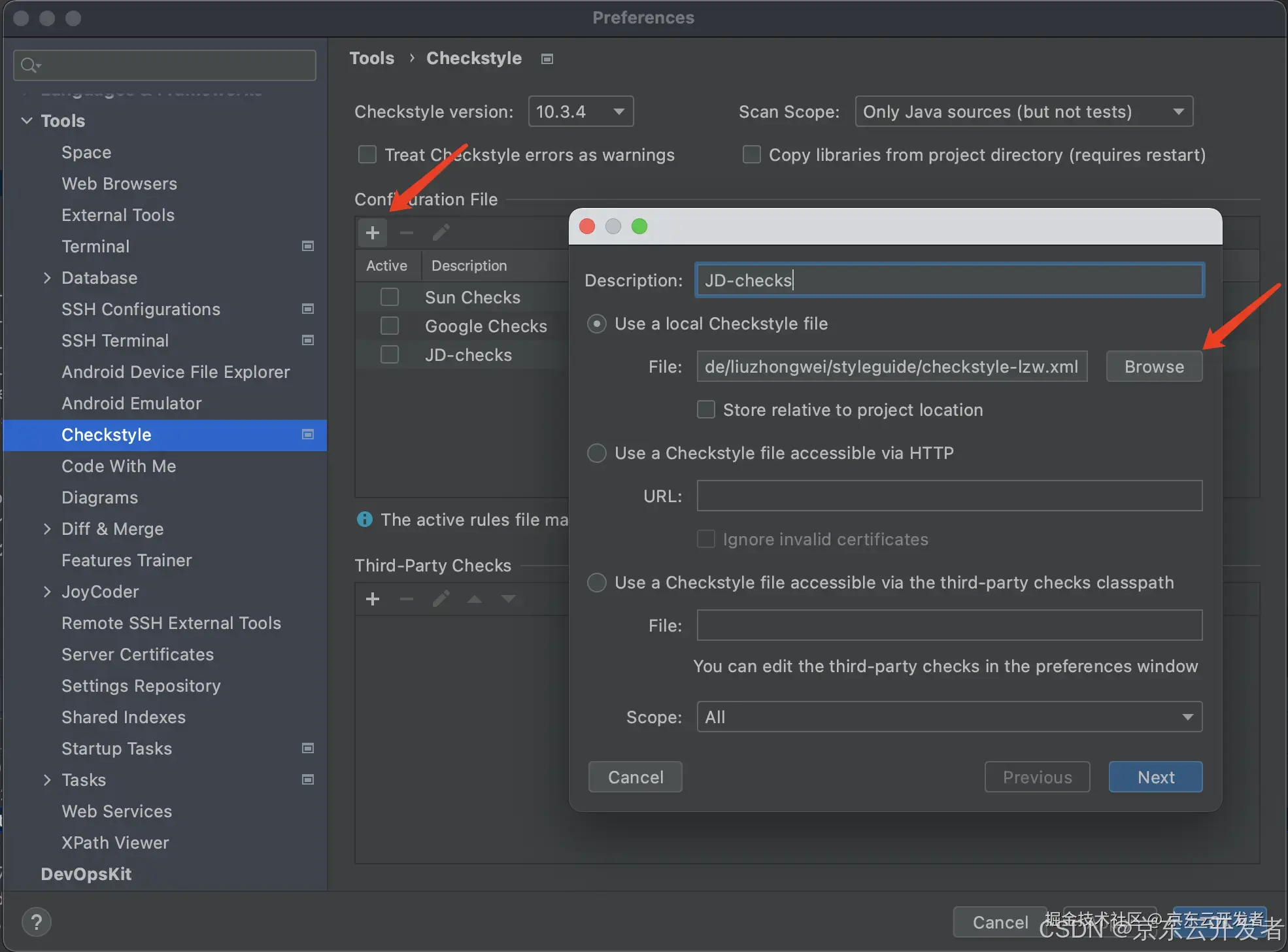Activate the Sun Checks configuration checkbox
The image size is (1288, 952).
[x=390, y=297]
